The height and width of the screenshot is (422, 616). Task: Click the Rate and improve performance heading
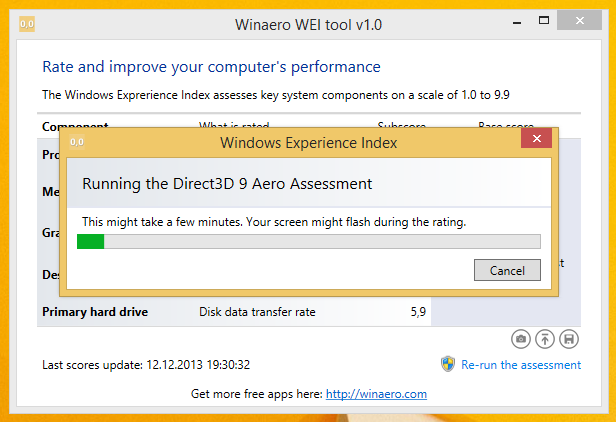pyautogui.click(x=211, y=67)
